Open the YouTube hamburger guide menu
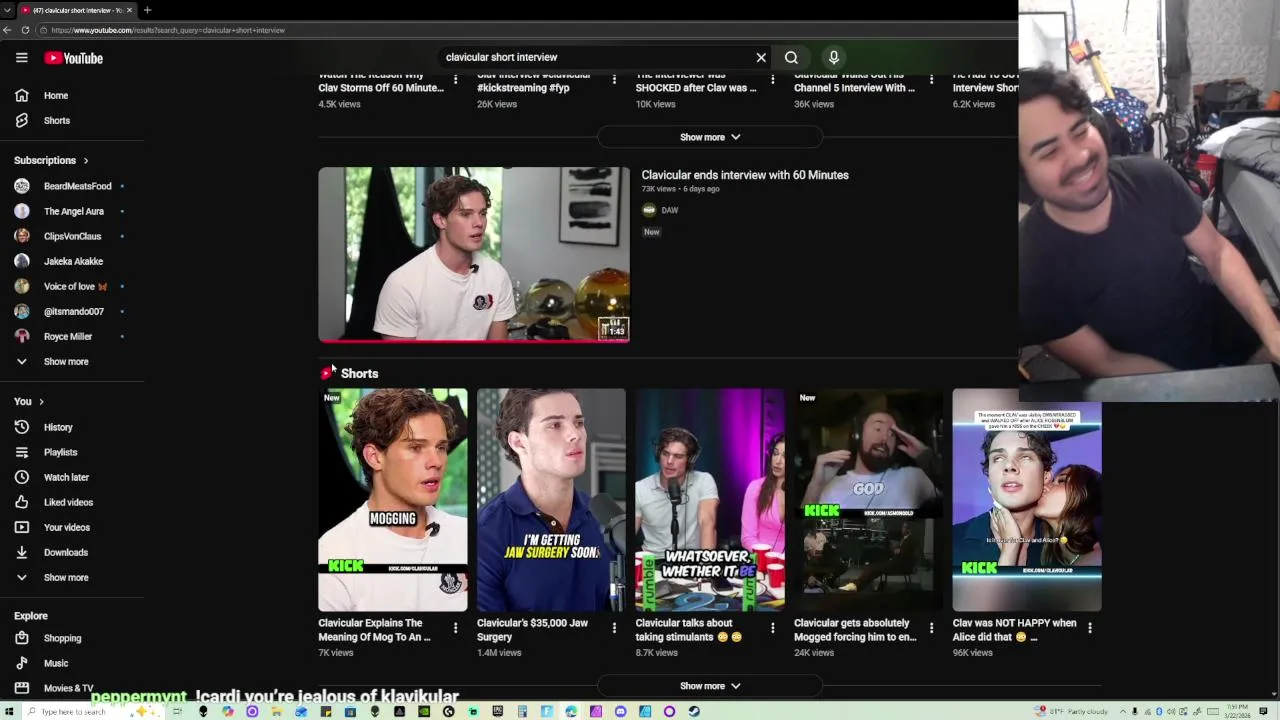The width and height of the screenshot is (1280, 720). click(21, 58)
